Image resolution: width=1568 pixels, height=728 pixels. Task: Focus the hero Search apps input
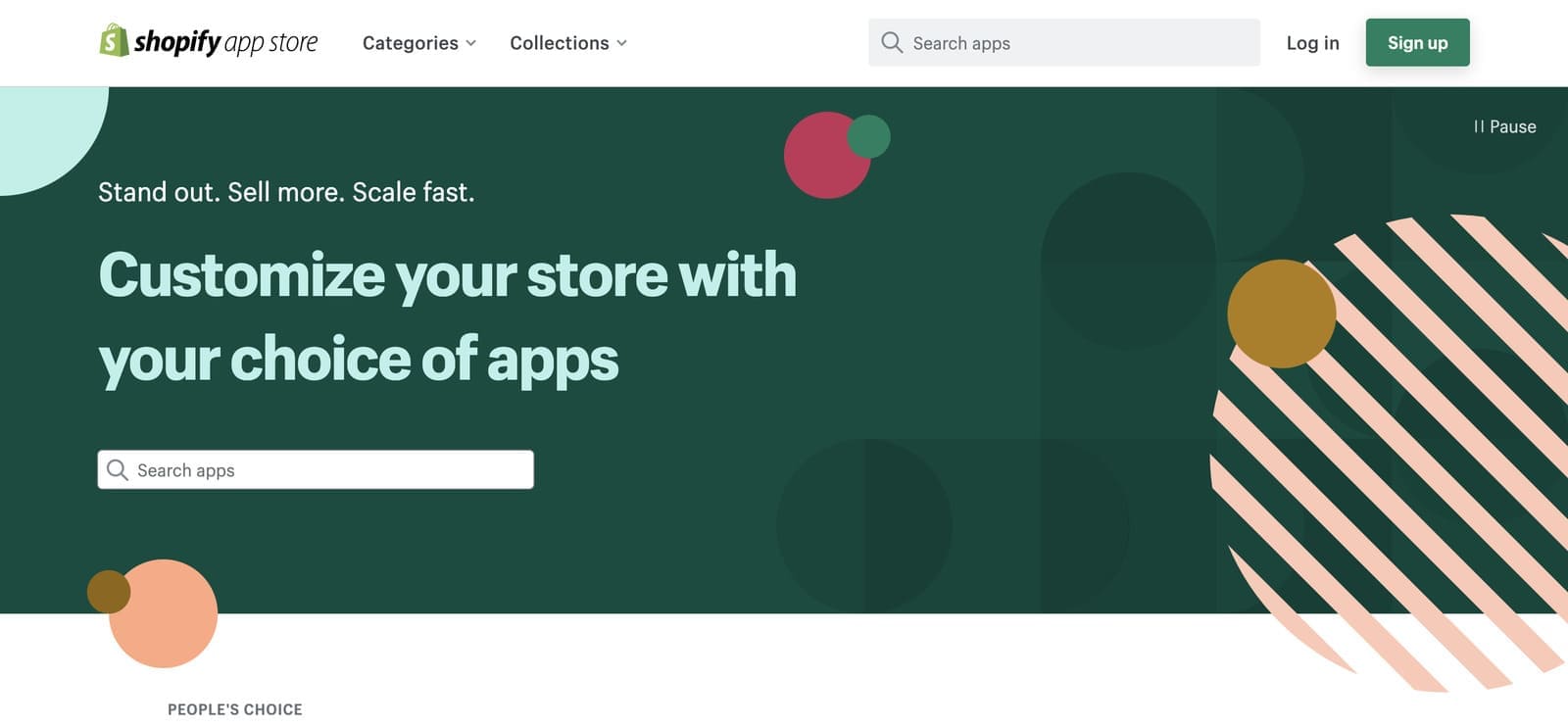coord(316,470)
